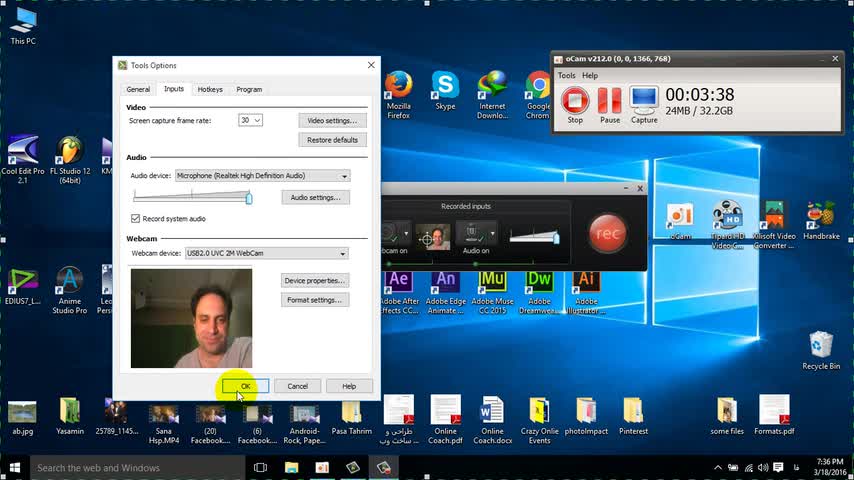
Task: Select the Adobe Edge Animate icon
Action: tap(446, 292)
